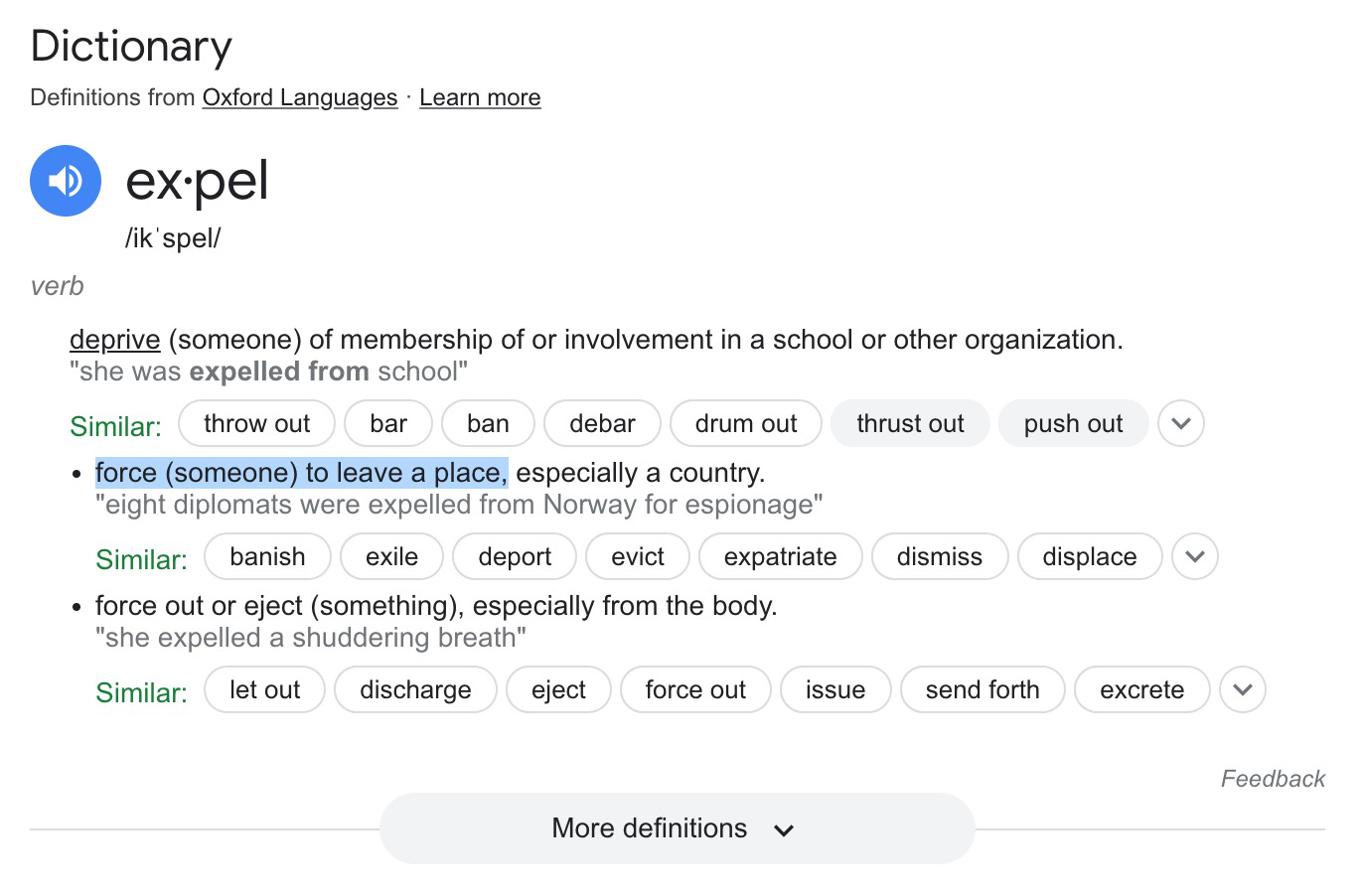Select the "debar" synonym chip
This screenshot has width=1363, height=896.
[x=602, y=424]
